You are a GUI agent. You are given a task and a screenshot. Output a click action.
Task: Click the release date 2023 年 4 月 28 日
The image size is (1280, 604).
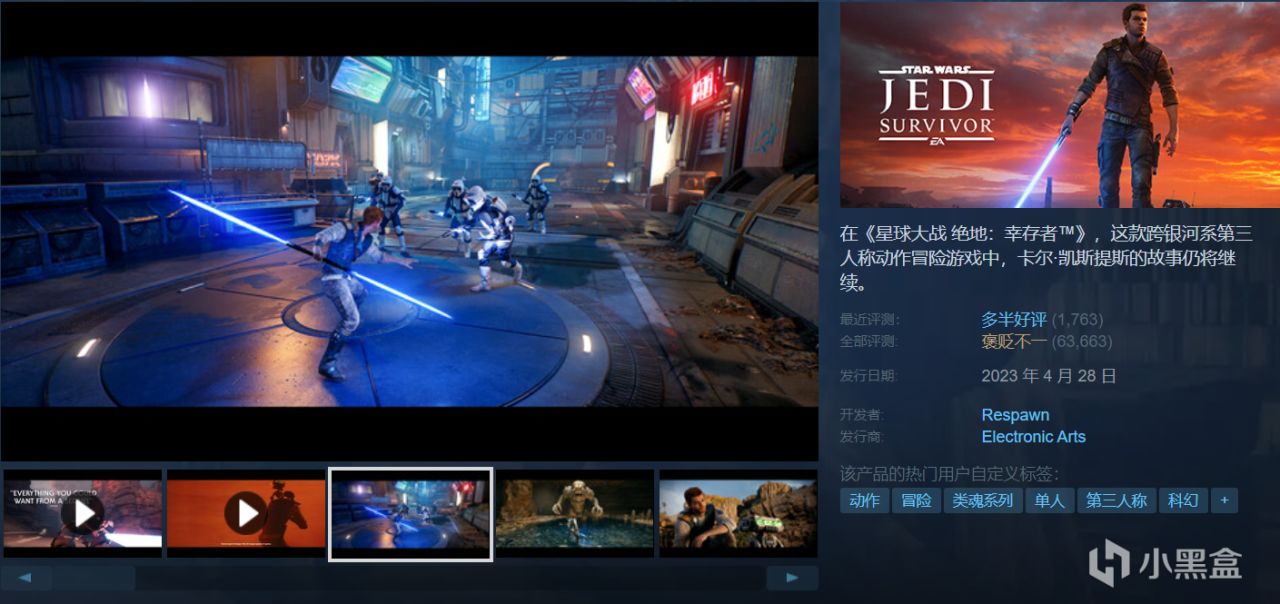pyautogui.click(x=1049, y=377)
